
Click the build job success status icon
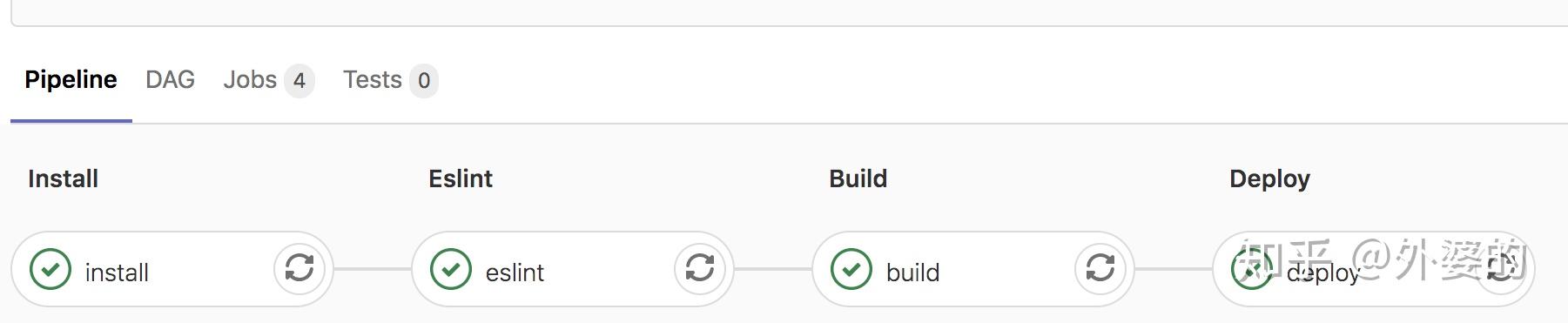coord(851,269)
